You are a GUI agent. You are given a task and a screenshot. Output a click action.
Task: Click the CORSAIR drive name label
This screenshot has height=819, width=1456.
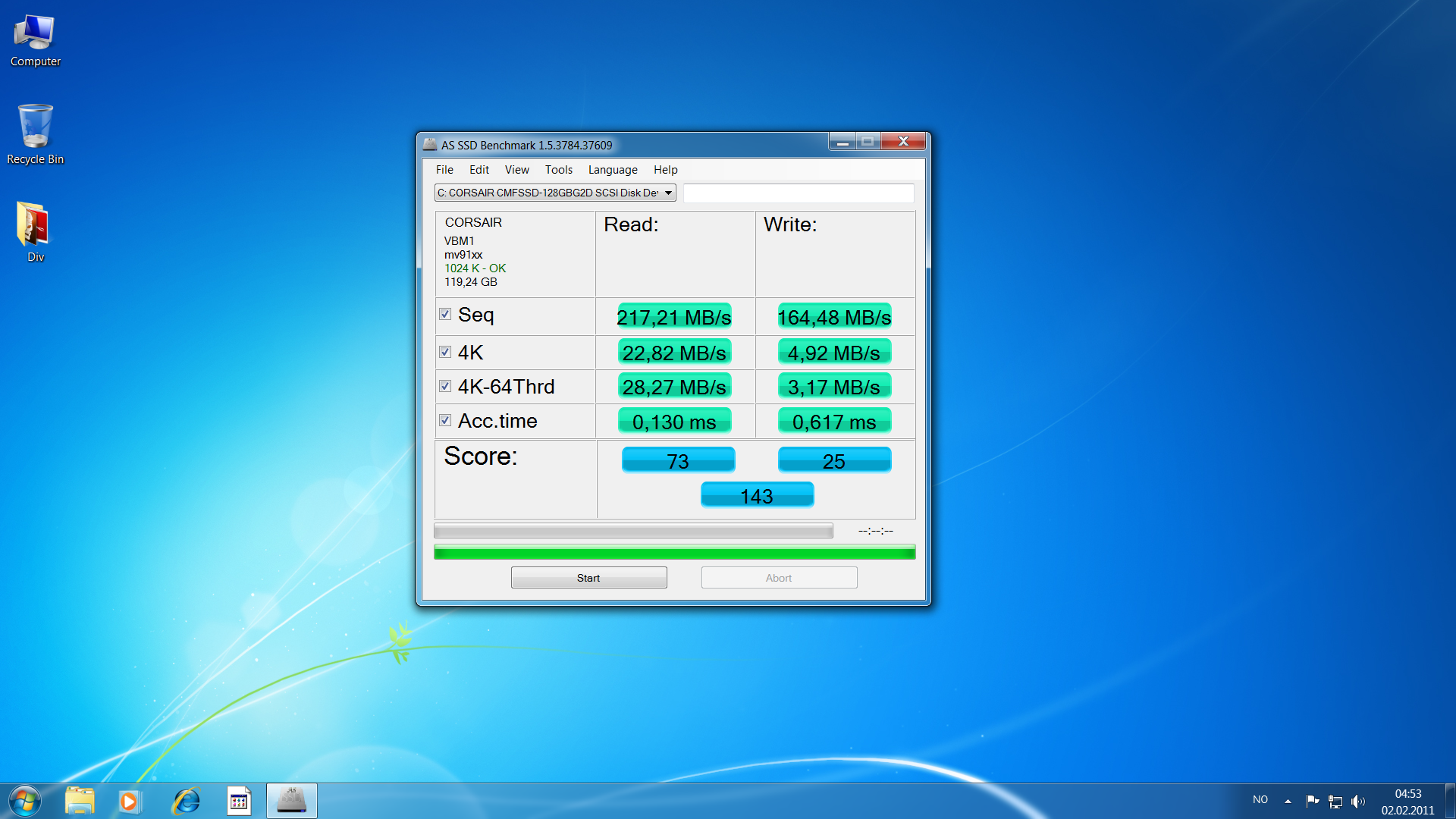[x=473, y=222]
